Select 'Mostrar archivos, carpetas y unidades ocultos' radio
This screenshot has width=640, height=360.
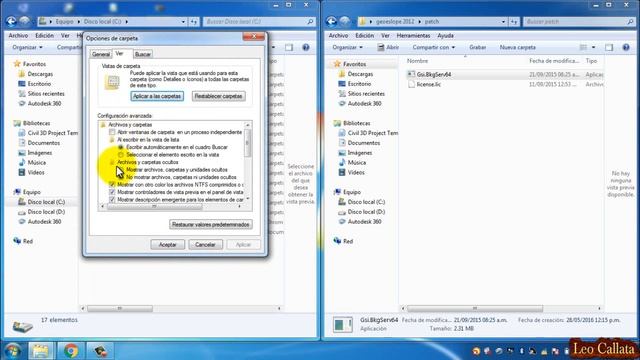[120, 169]
